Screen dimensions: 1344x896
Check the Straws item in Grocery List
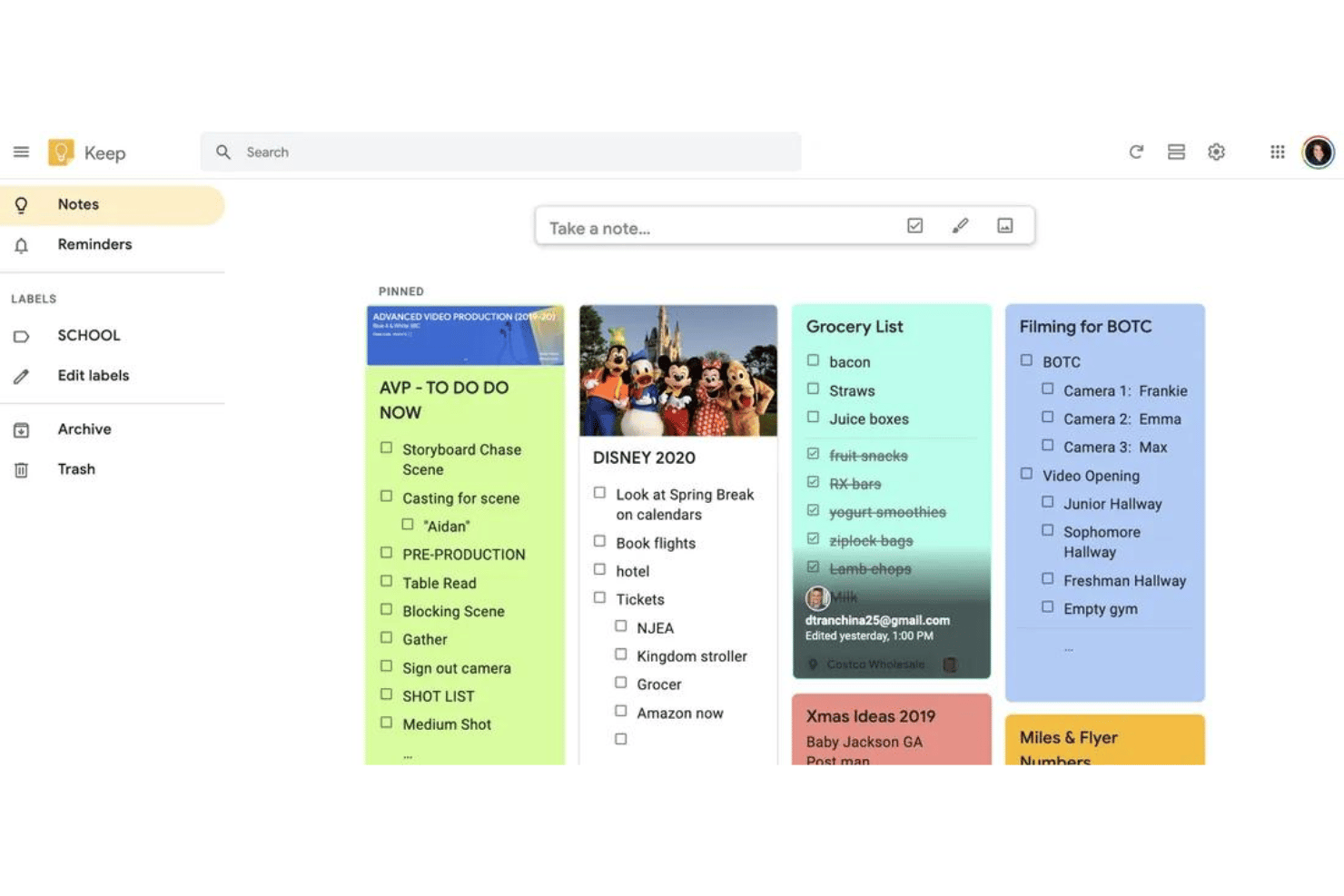click(813, 389)
